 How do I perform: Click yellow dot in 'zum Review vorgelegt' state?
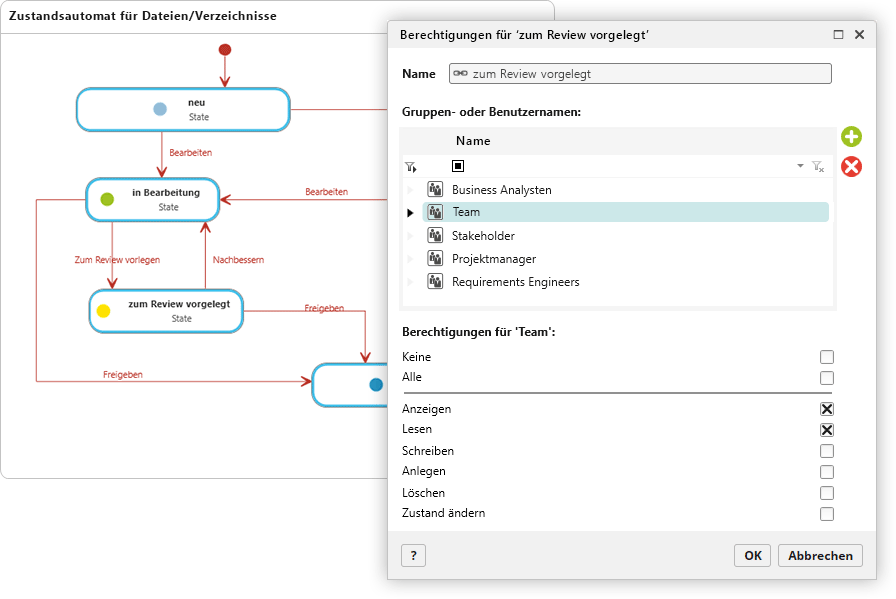click(103, 311)
